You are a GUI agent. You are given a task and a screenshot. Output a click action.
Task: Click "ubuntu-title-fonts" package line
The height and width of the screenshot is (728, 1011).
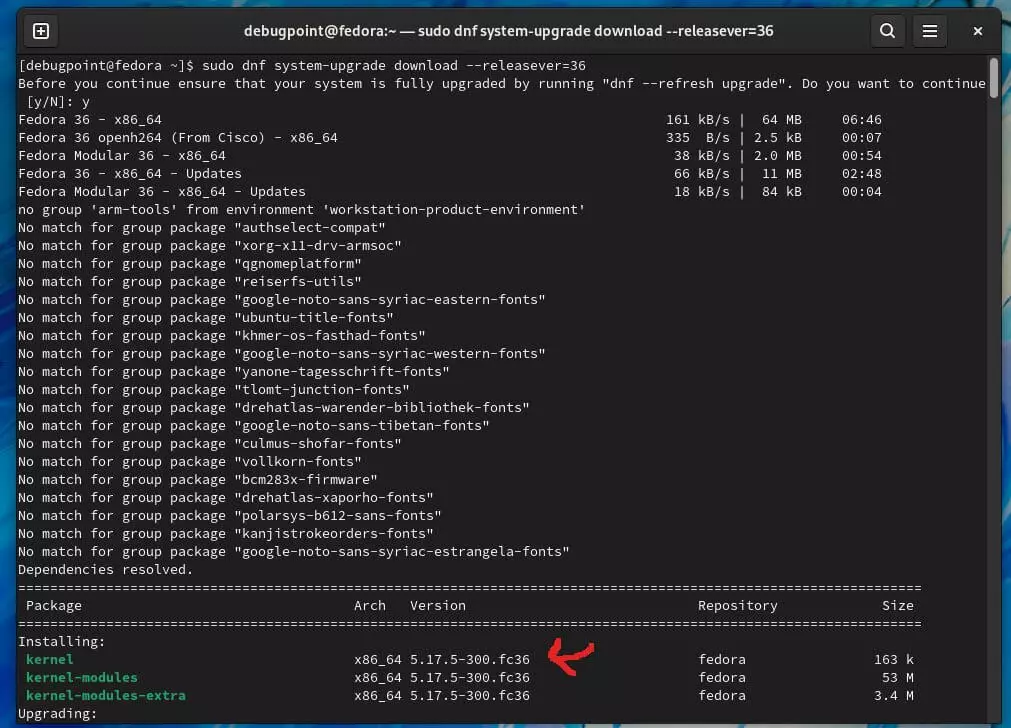[206, 318]
